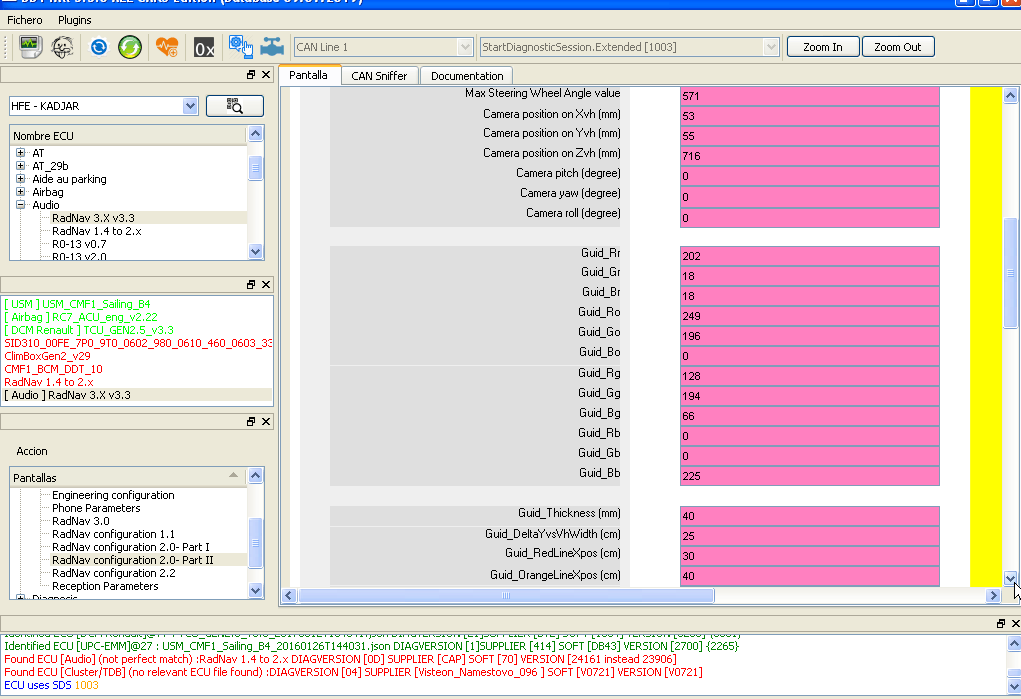Screen dimensions: 1021x699
Task: Click the monitor waveform toolbar icon
Action: click(x=30, y=47)
